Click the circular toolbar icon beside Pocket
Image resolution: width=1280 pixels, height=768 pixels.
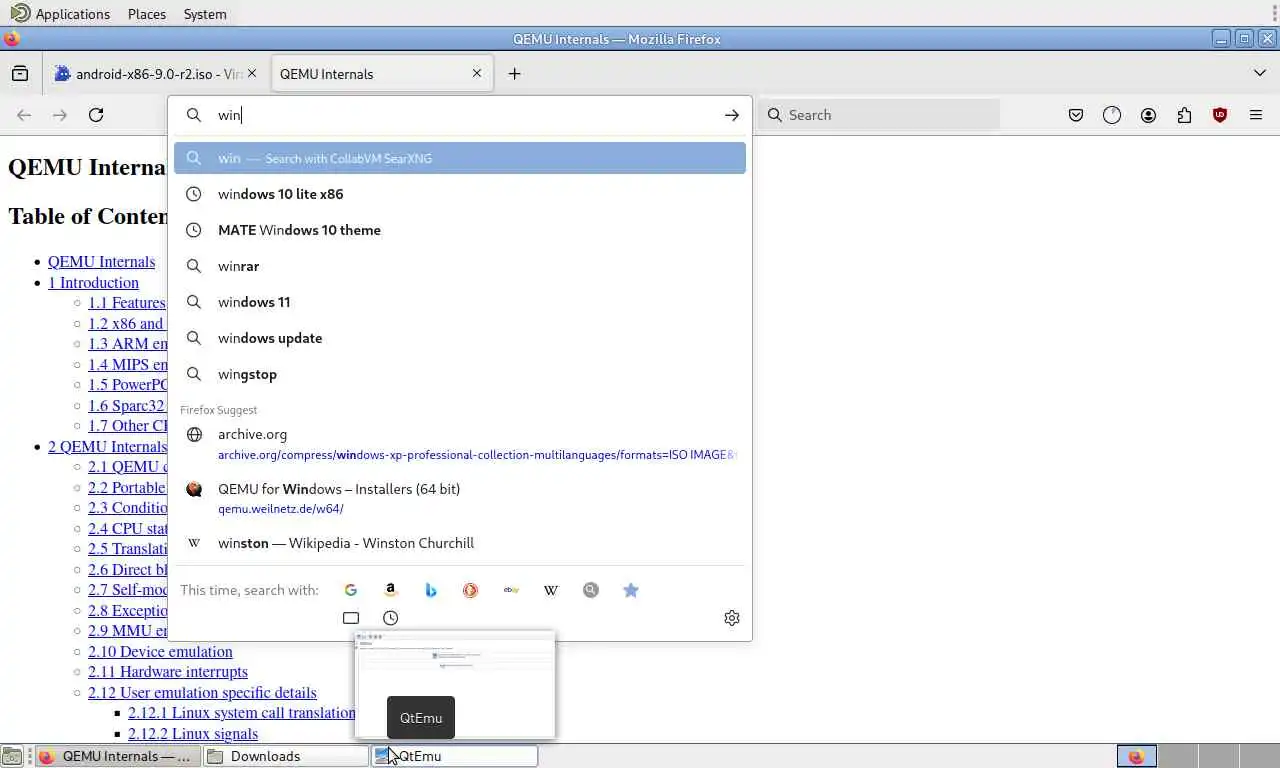pyautogui.click(x=1112, y=115)
